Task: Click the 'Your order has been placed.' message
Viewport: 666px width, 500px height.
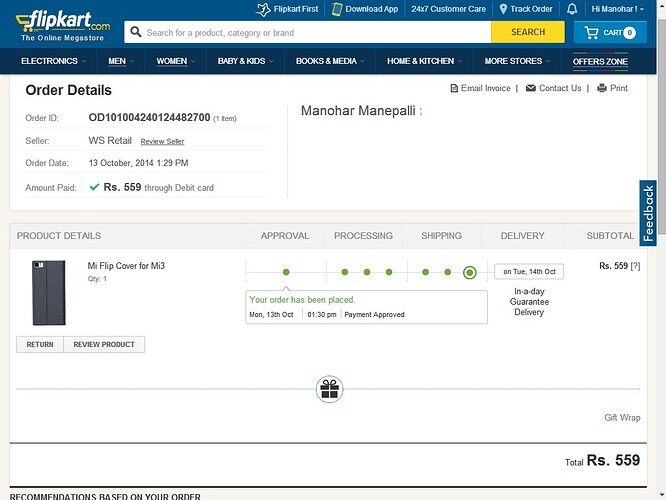Action: click(x=302, y=300)
